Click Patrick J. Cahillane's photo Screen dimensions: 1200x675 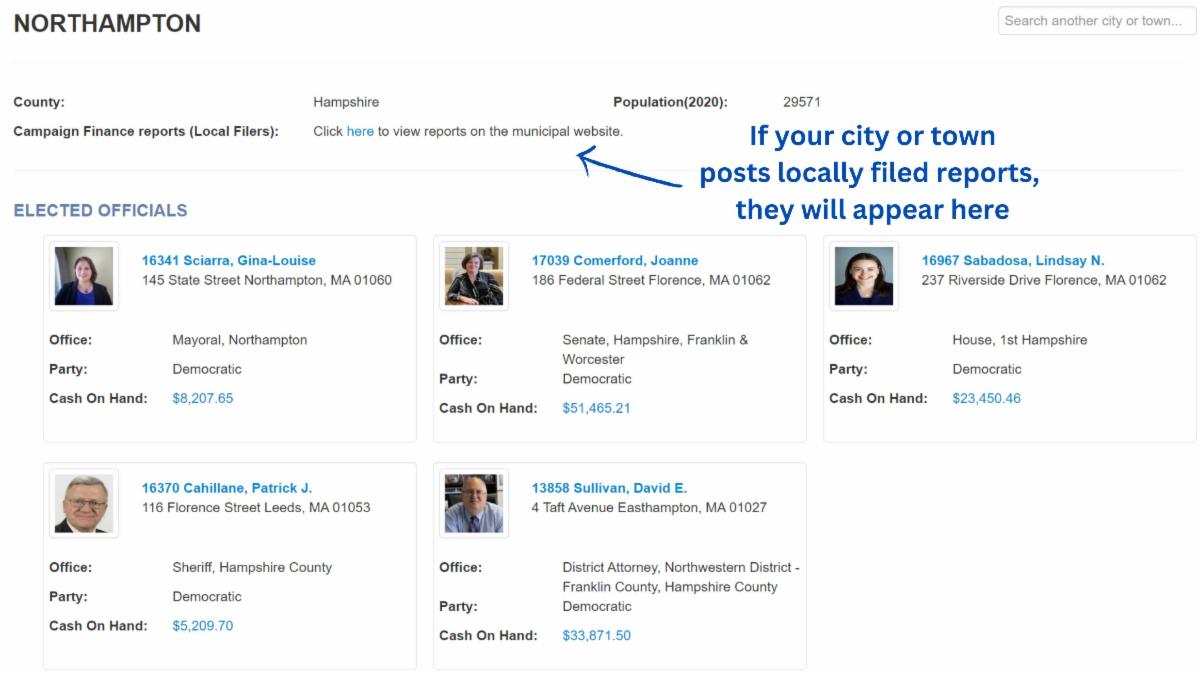pos(84,504)
